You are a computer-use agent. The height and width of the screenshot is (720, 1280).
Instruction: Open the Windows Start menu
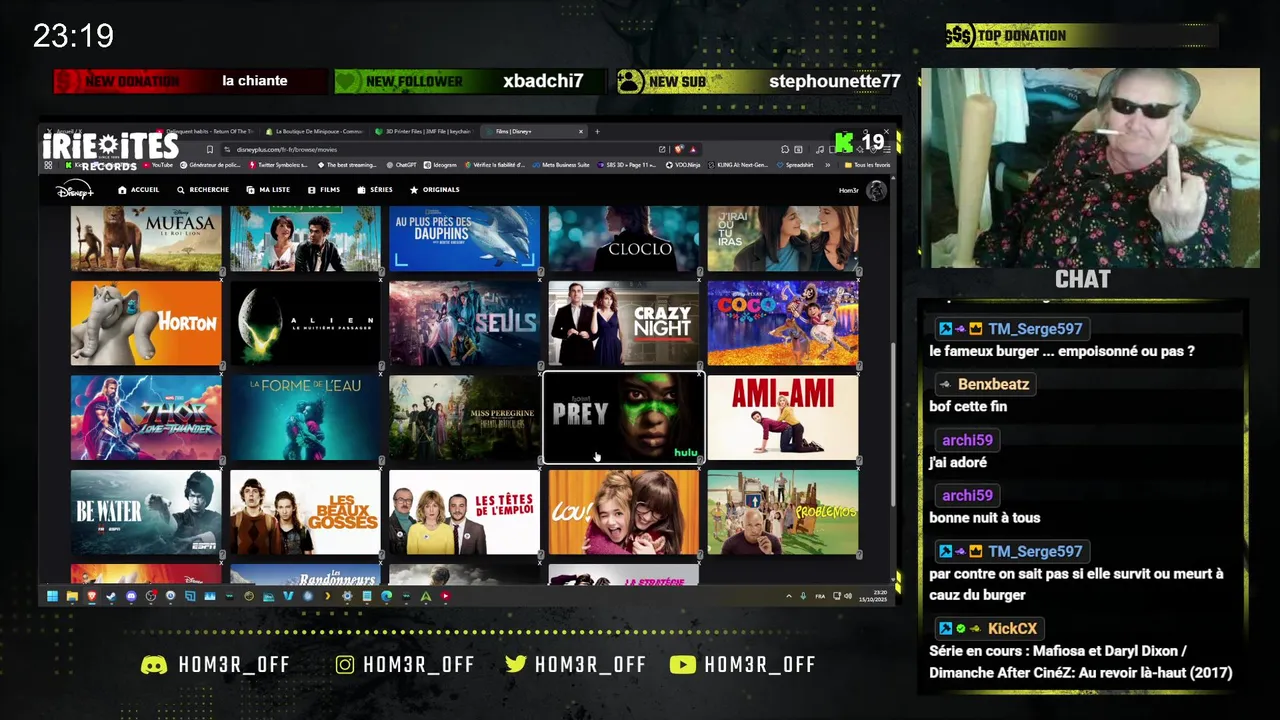click(x=52, y=596)
